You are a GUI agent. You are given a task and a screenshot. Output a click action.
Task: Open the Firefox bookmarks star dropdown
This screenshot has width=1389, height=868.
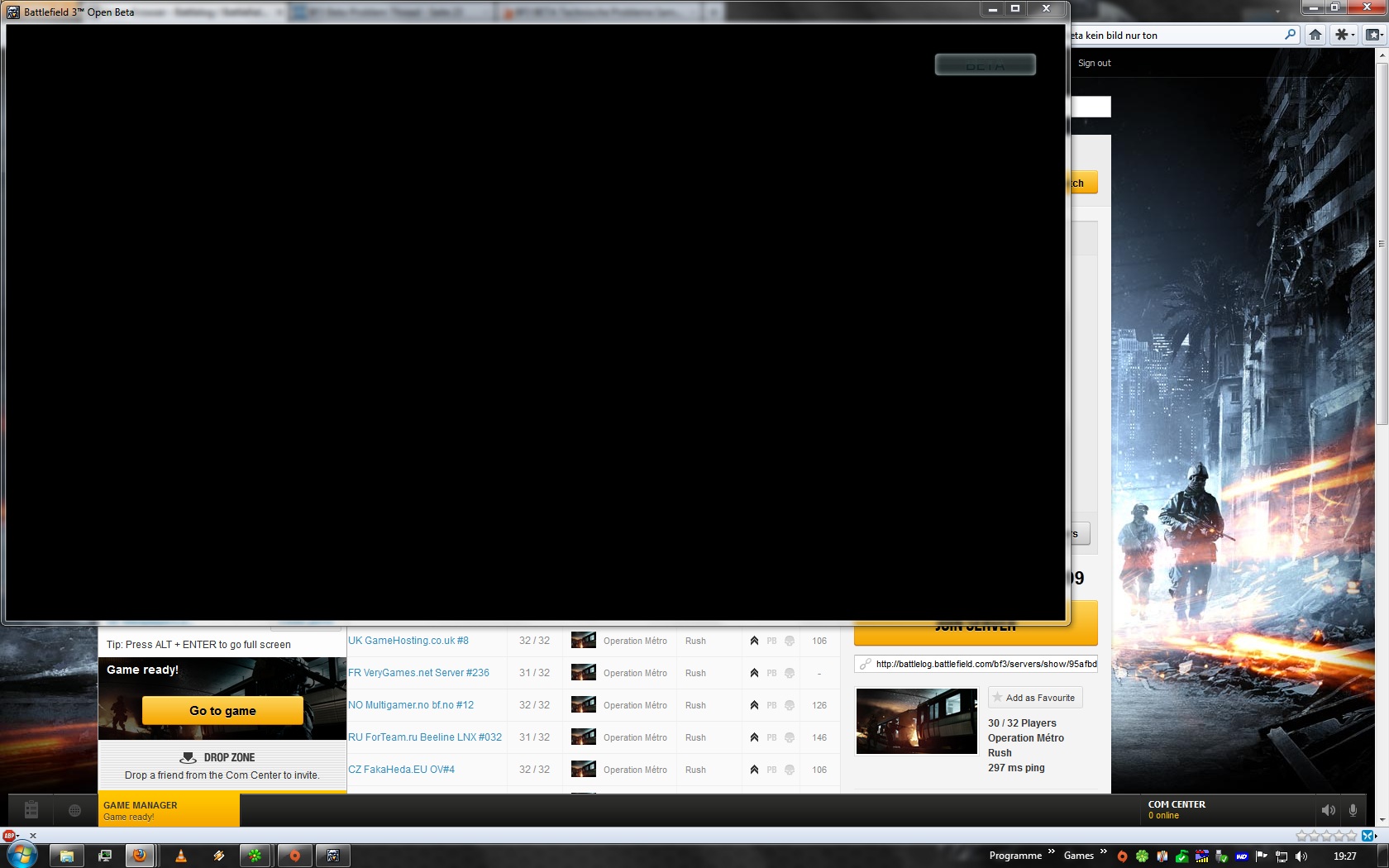point(1373,35)
